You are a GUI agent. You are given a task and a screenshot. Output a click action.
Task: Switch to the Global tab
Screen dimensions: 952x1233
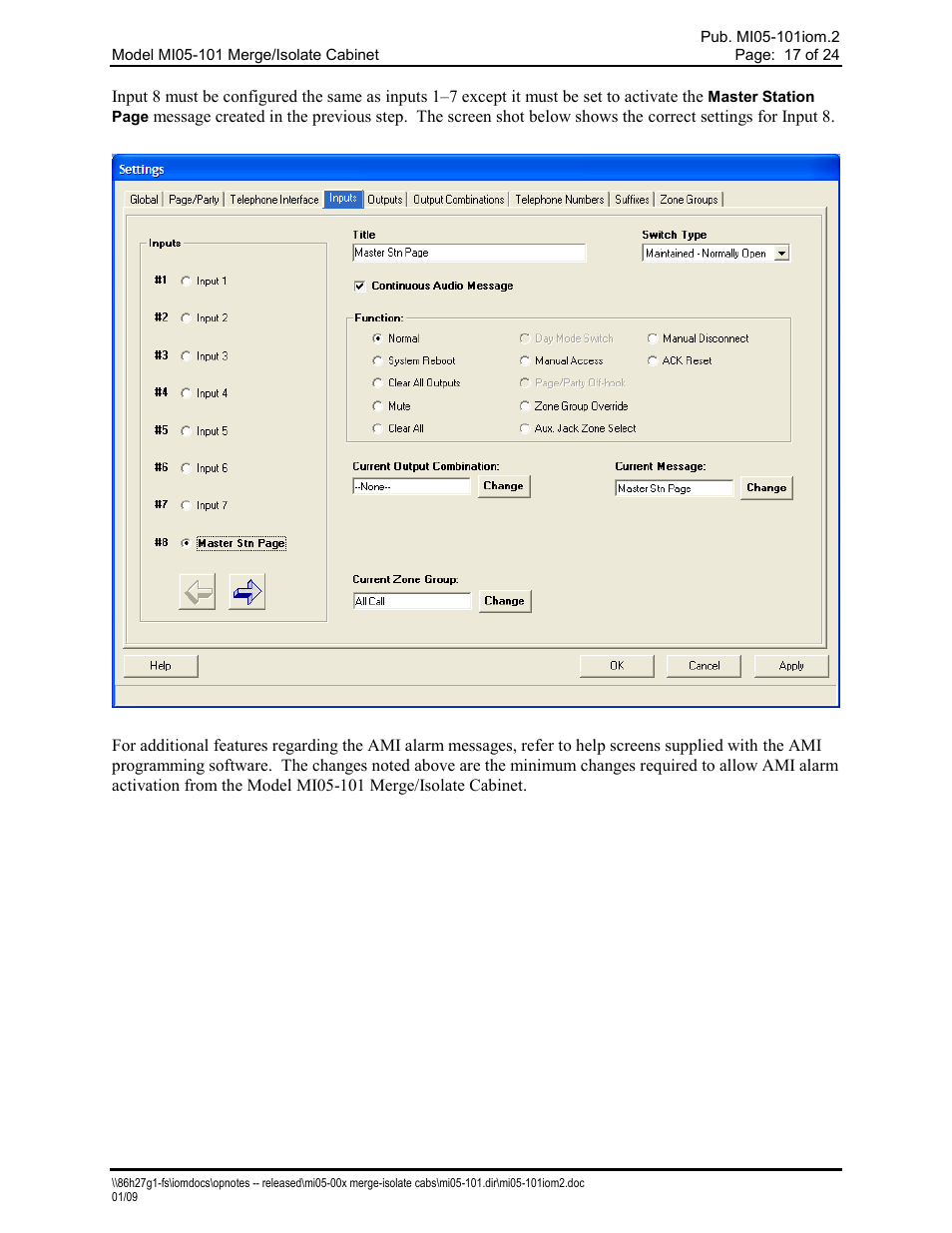144,200
